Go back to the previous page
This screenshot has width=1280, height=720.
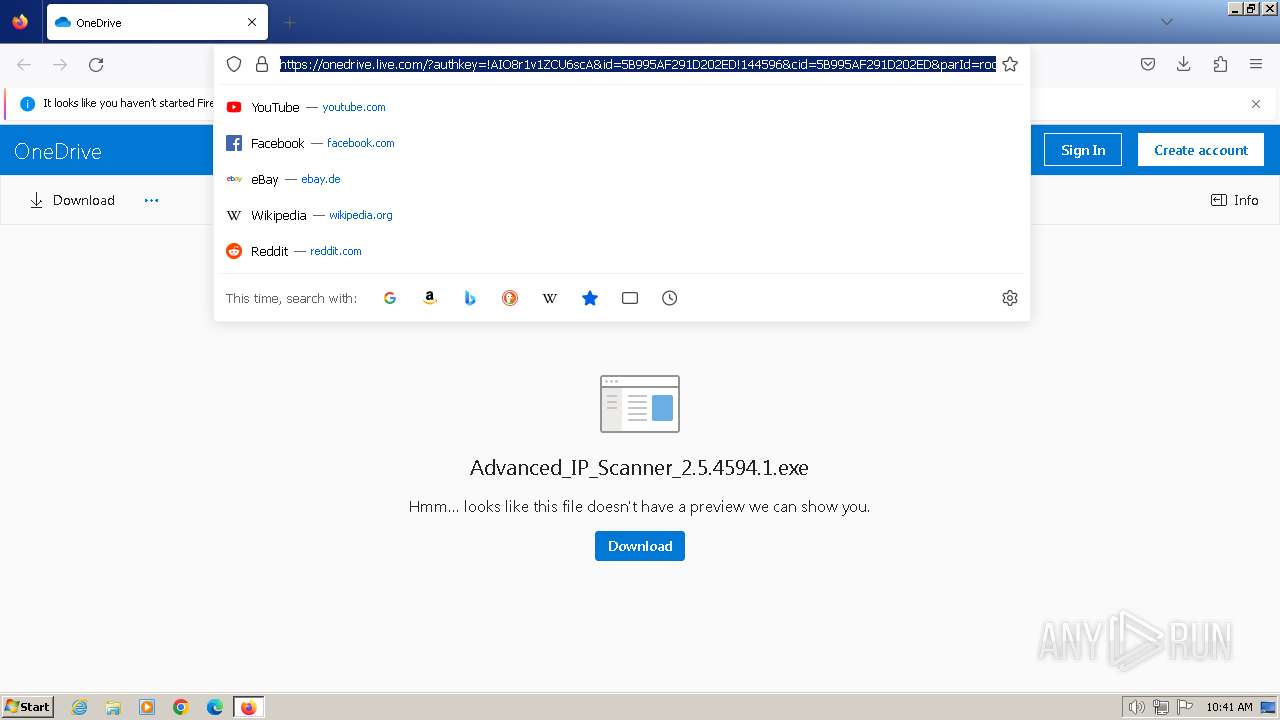point(24,65)
